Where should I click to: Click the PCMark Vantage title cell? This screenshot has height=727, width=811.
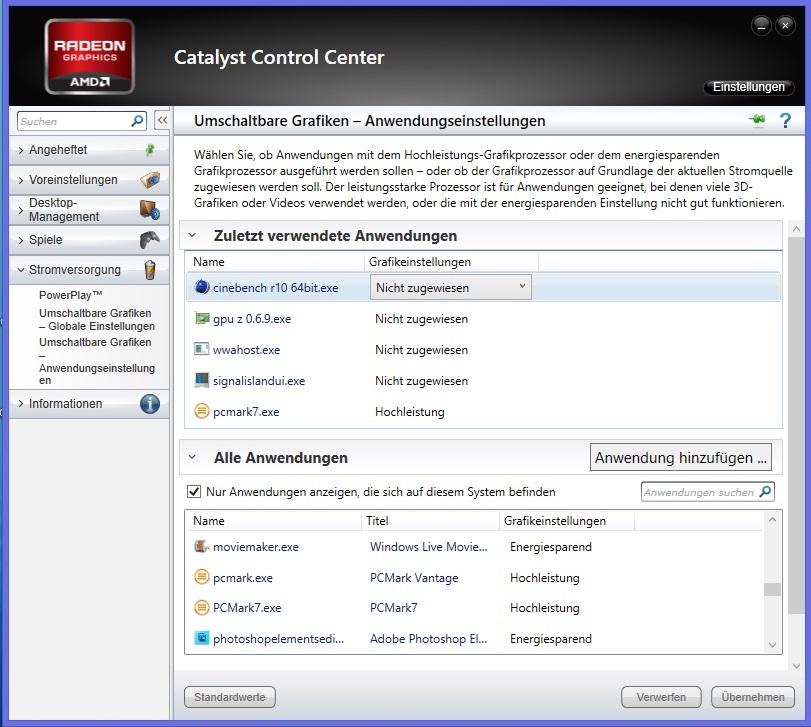point(414,578)
